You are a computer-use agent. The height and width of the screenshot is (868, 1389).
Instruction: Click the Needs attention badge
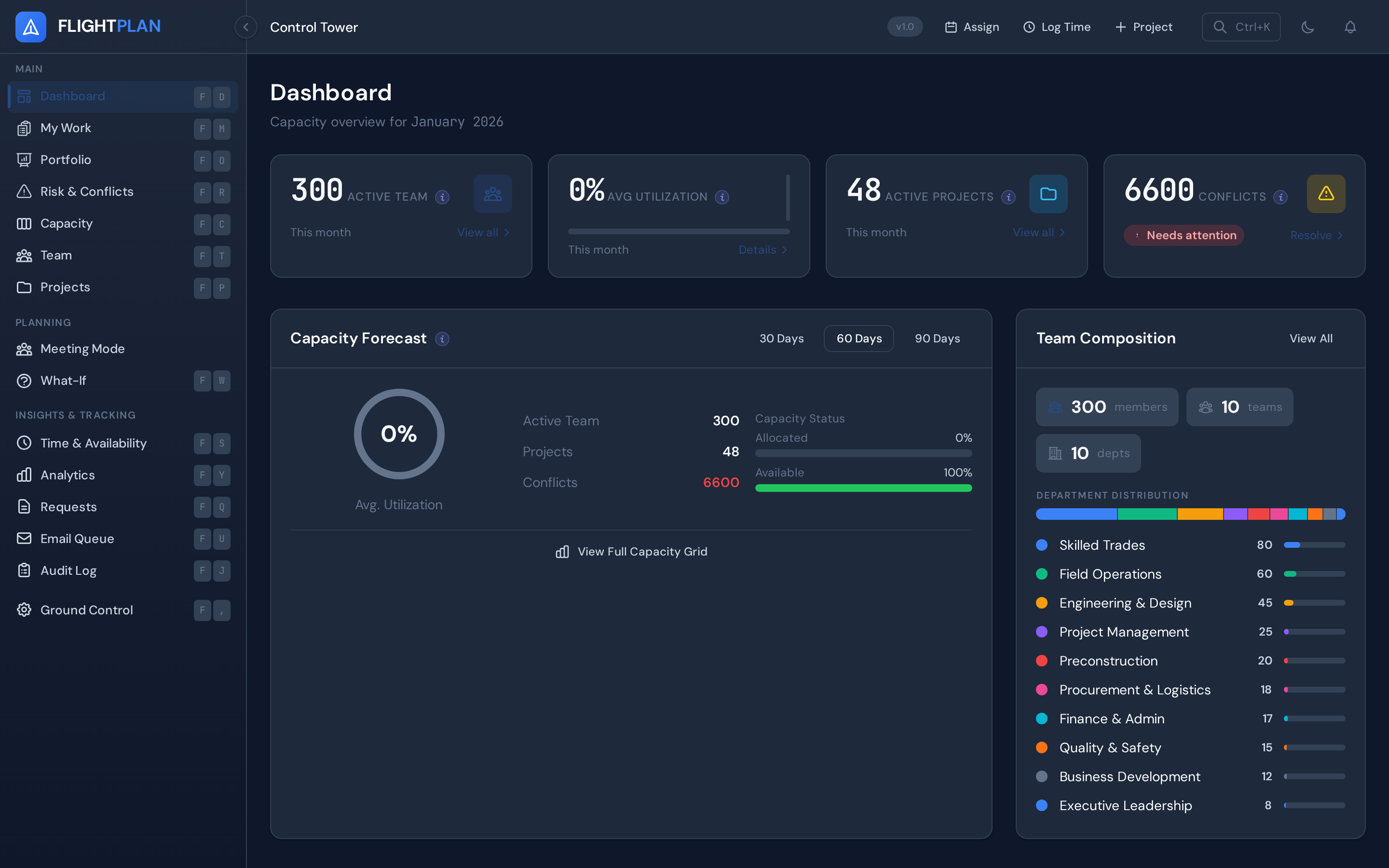[x=1184, y=235]
